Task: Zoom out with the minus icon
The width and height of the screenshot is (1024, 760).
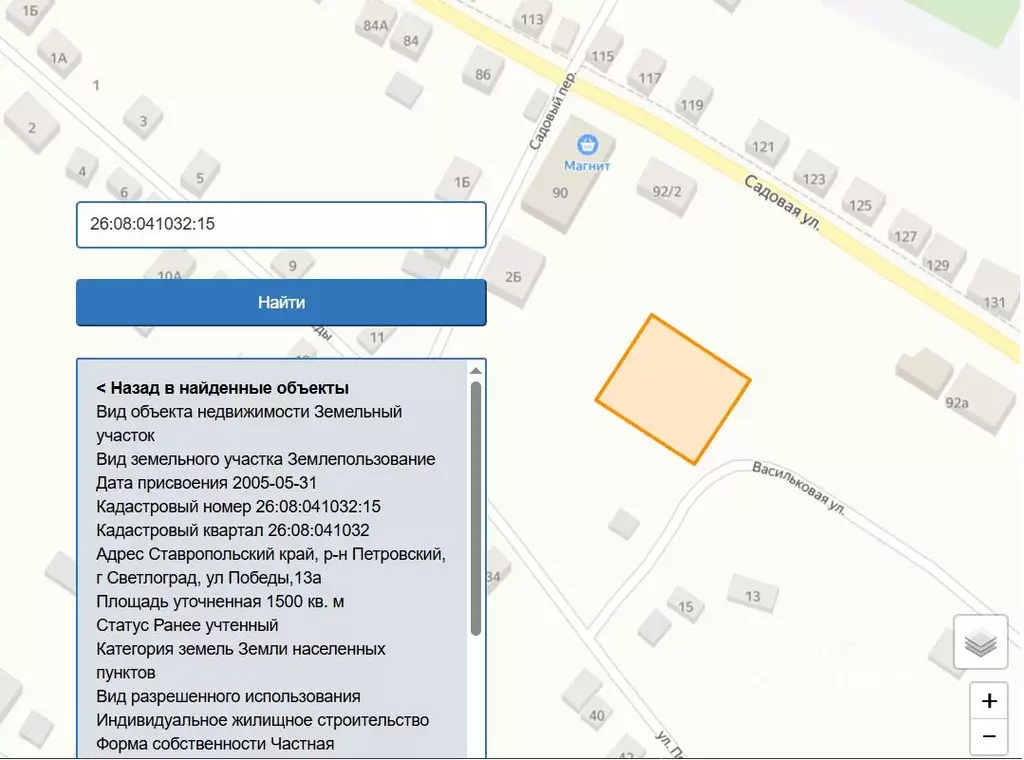Action: [x=988, y=736]
